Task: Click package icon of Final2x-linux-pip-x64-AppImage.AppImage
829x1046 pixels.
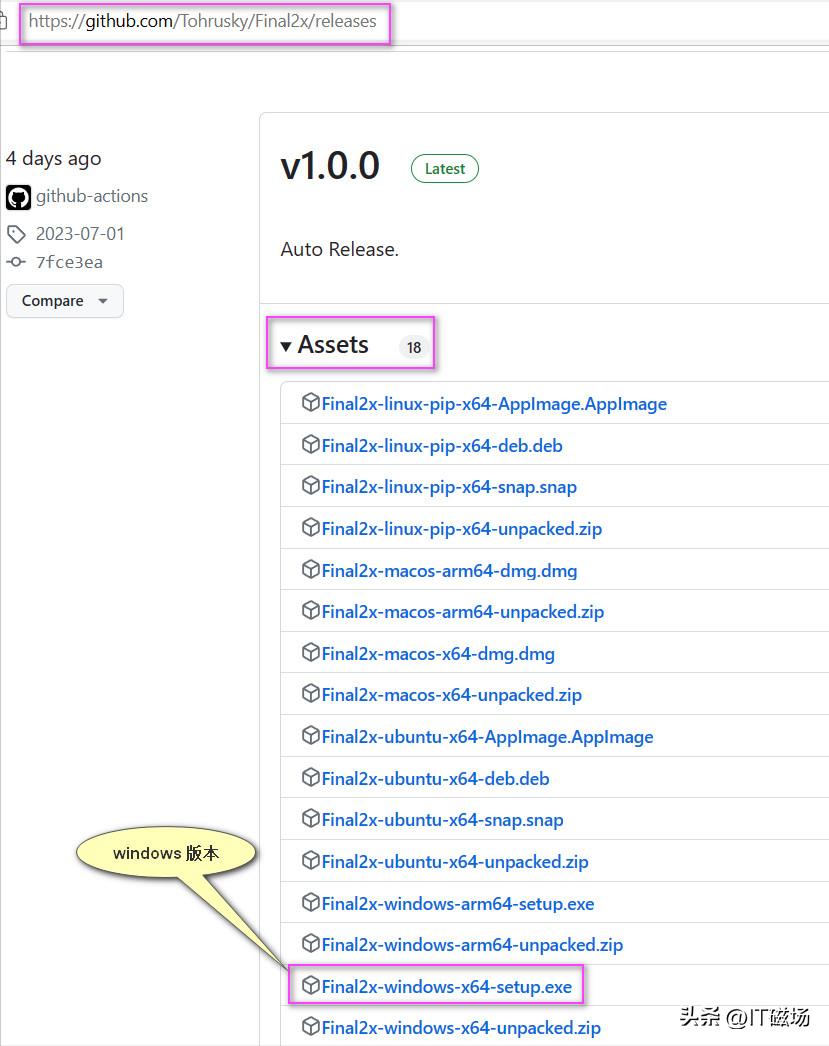Action: pos(310,403)
